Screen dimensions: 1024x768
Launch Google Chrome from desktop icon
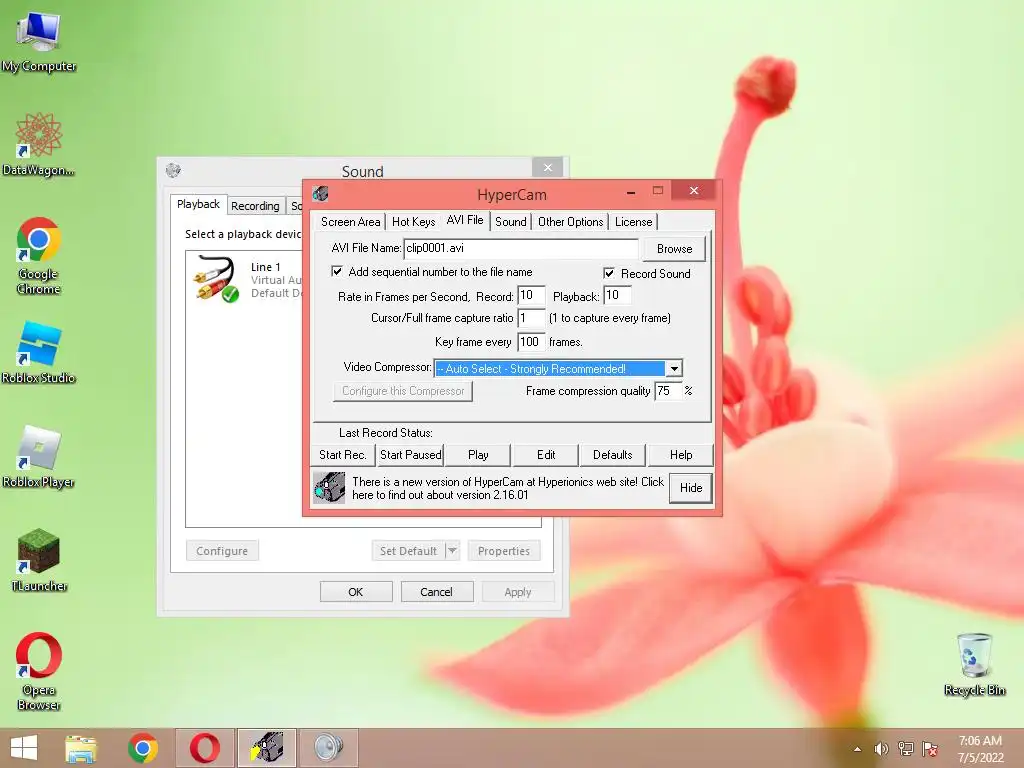(39, 255)
